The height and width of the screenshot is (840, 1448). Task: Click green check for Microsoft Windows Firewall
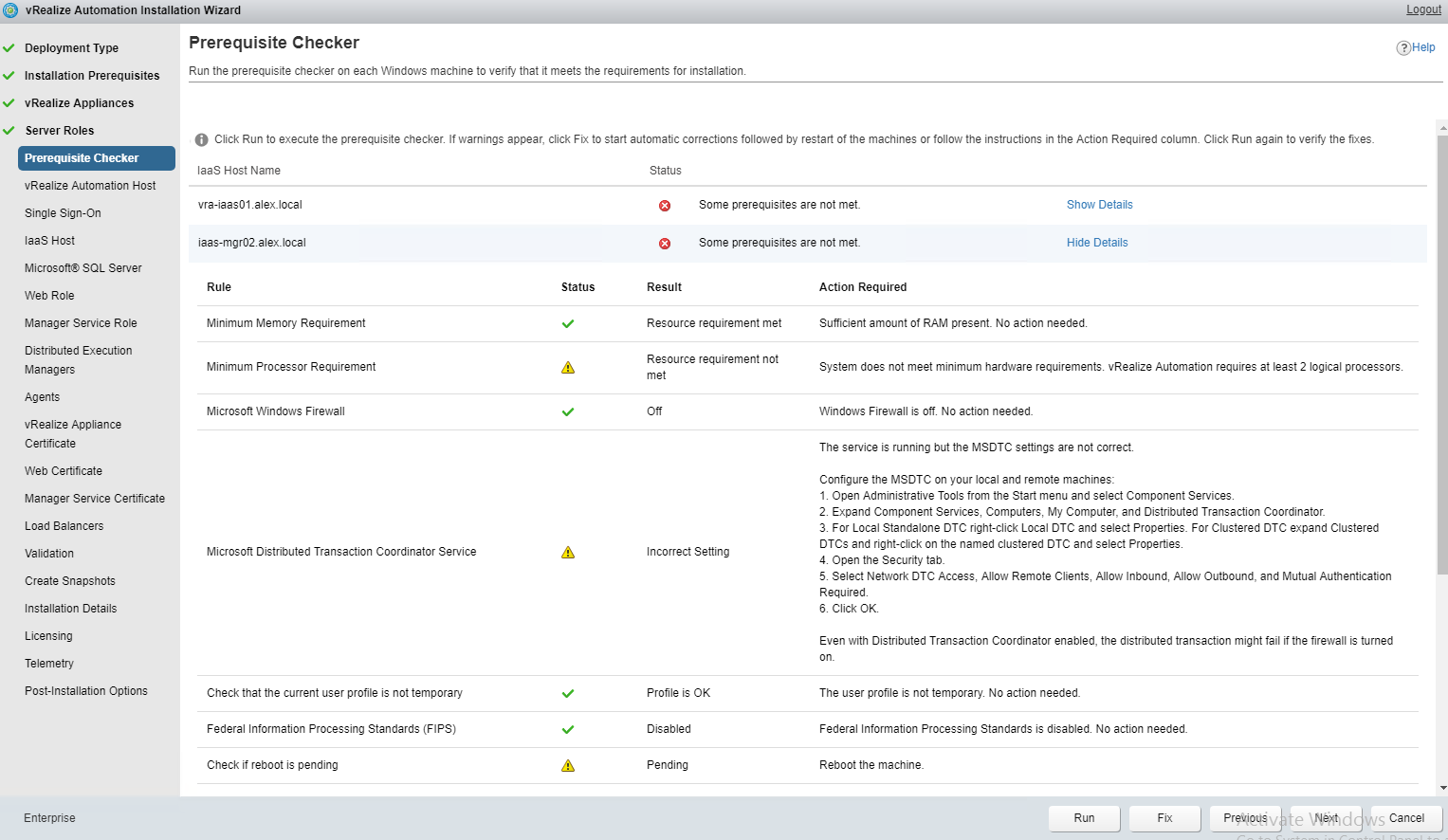pos(568,412)
